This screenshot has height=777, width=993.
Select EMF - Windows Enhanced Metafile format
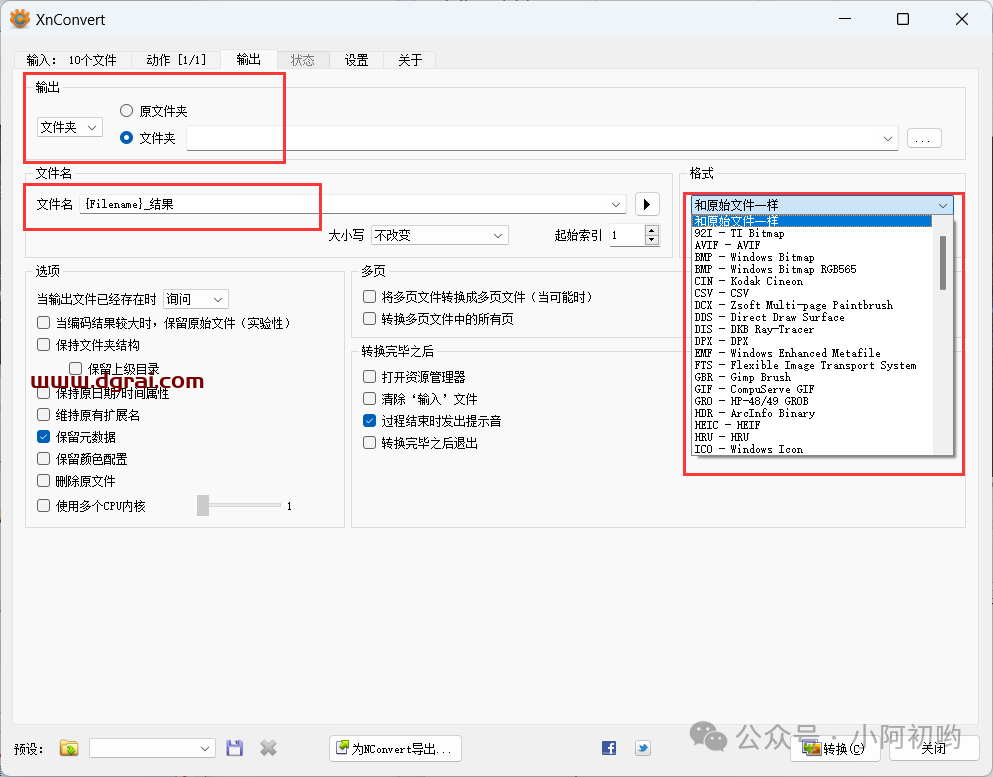pos(812,353)
